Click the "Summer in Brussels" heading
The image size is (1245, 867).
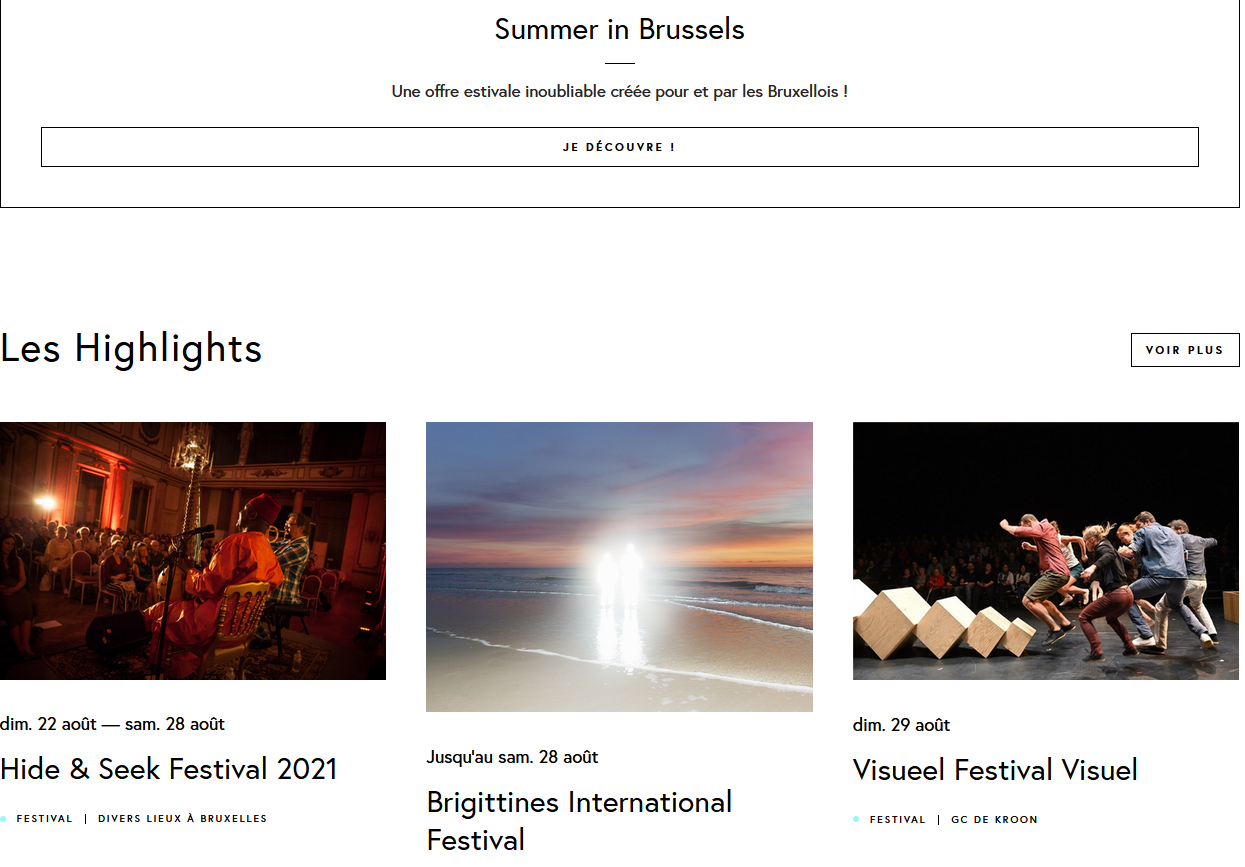tap(619, 29)
